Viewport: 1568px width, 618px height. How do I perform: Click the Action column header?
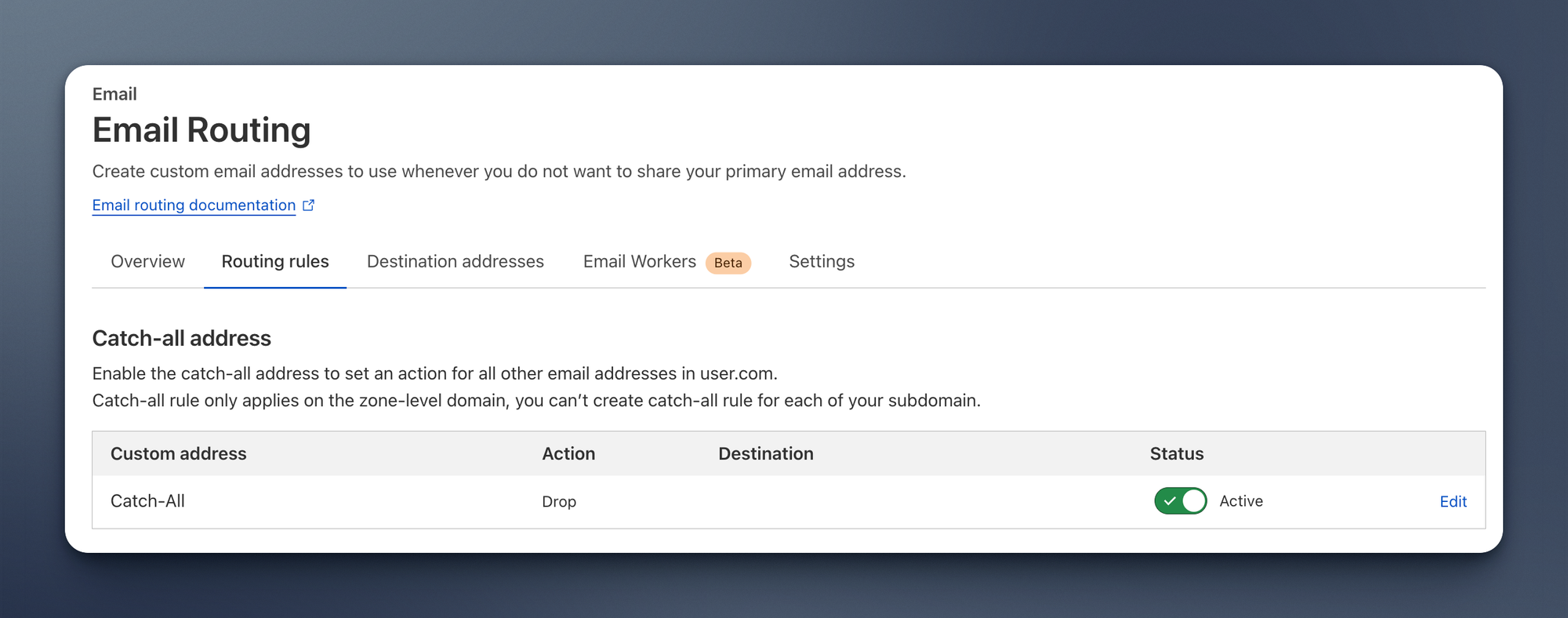click(x=568, y=454)
